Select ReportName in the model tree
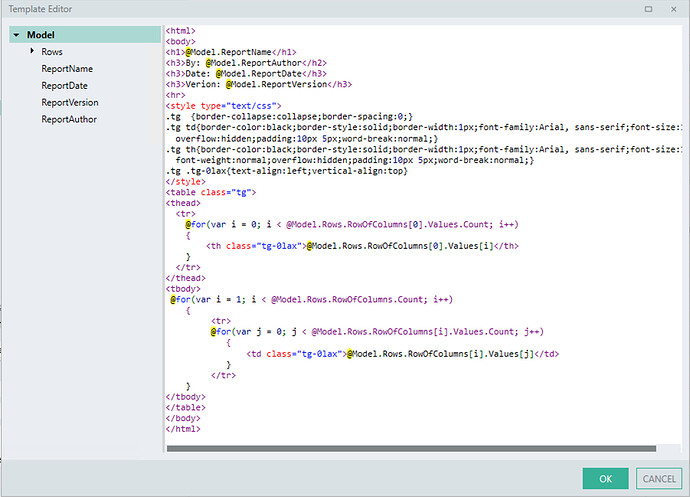 coord(67,69)
